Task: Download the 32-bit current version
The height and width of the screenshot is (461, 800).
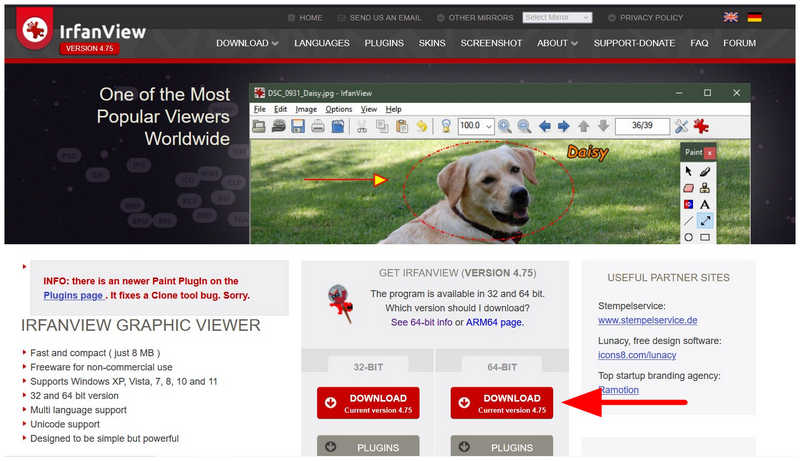Action: coord(368,403)
